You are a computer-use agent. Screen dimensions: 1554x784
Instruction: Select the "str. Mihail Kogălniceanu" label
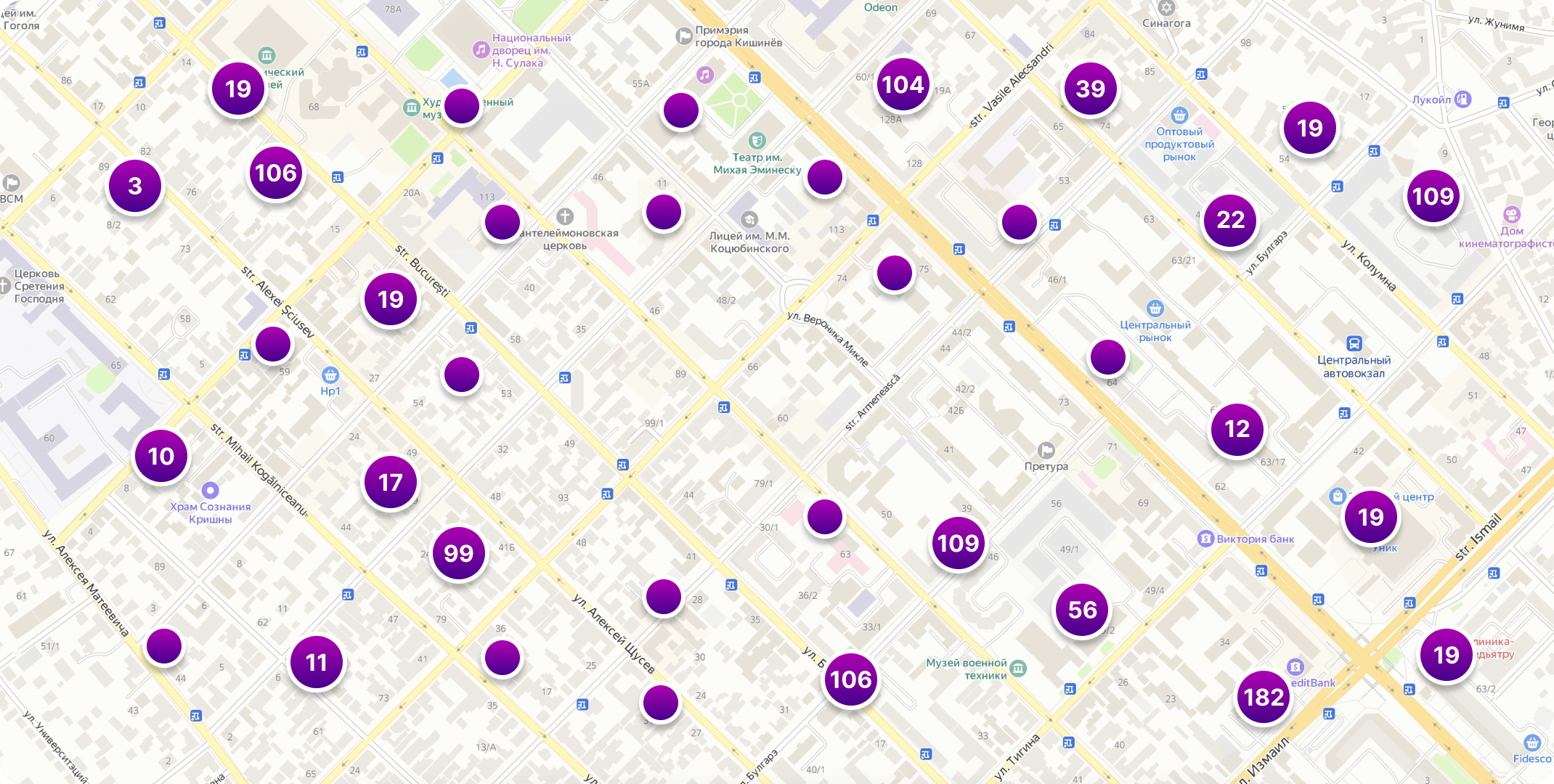259,470
